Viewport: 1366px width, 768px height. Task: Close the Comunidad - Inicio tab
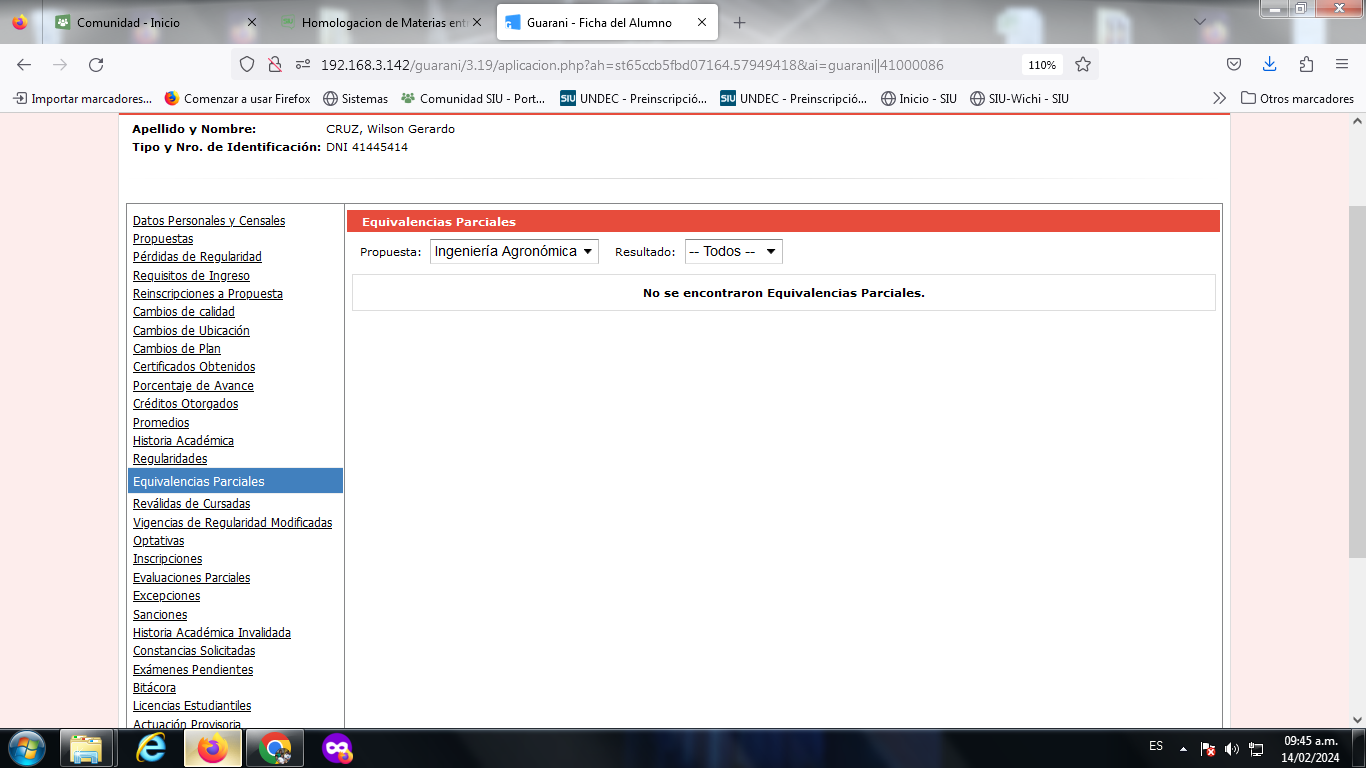pos(251,22)
